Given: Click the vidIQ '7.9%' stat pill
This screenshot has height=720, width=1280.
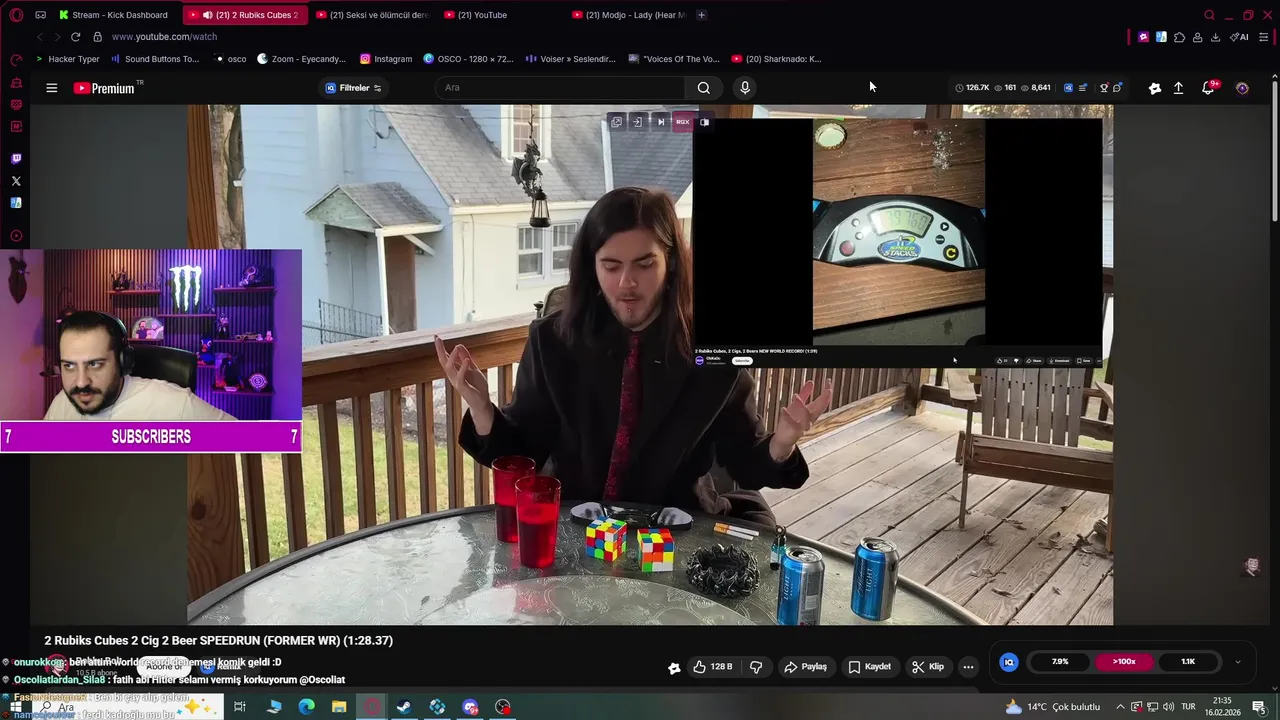Looking at the screenshot, I should 1060,662.
